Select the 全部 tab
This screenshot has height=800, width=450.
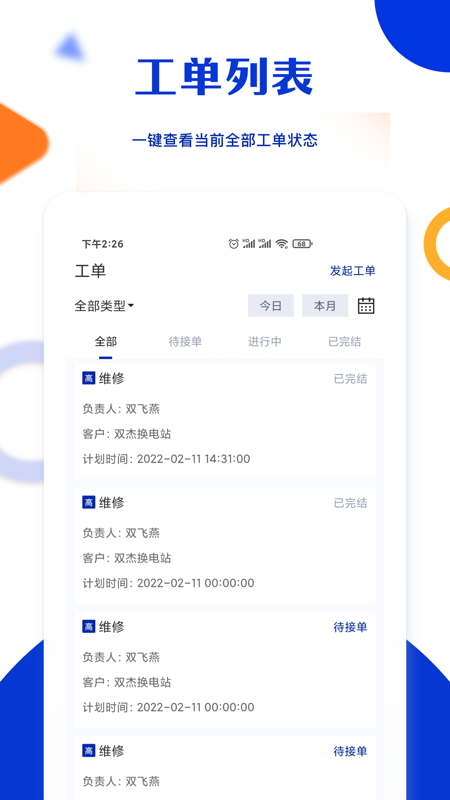[x=106, y=341]
